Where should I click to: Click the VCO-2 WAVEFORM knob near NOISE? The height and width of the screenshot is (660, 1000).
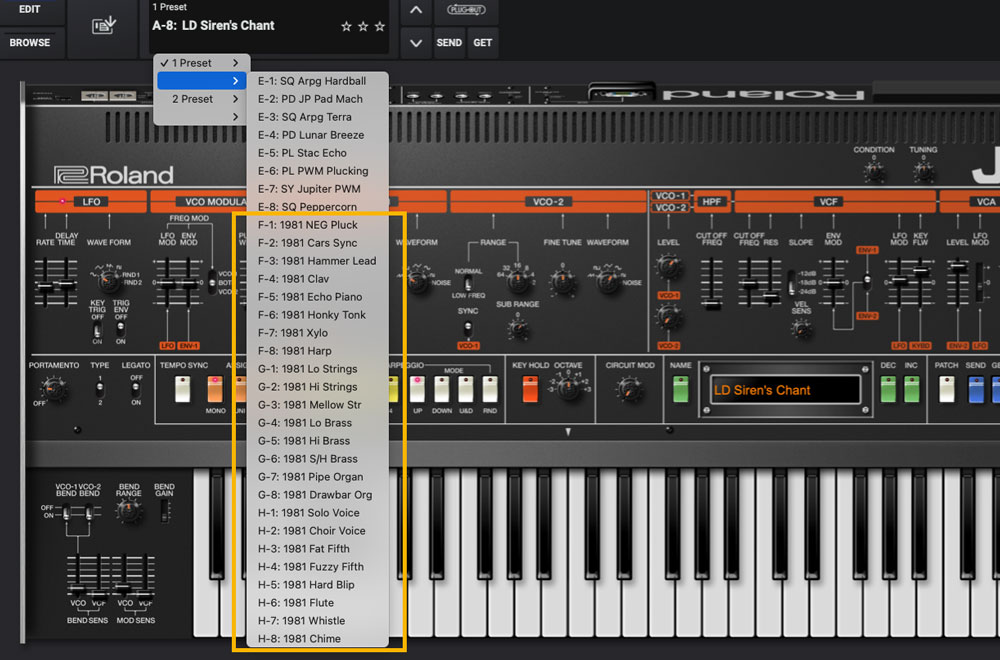[x=607, y=281]
